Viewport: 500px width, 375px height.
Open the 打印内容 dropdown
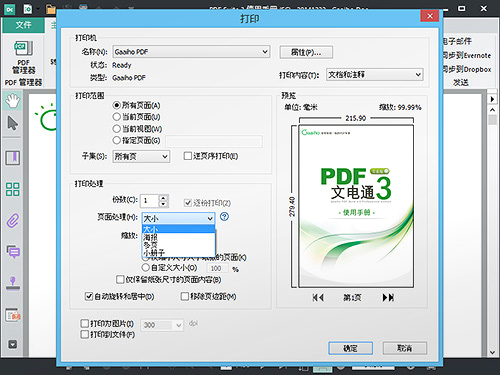[375, 75]
